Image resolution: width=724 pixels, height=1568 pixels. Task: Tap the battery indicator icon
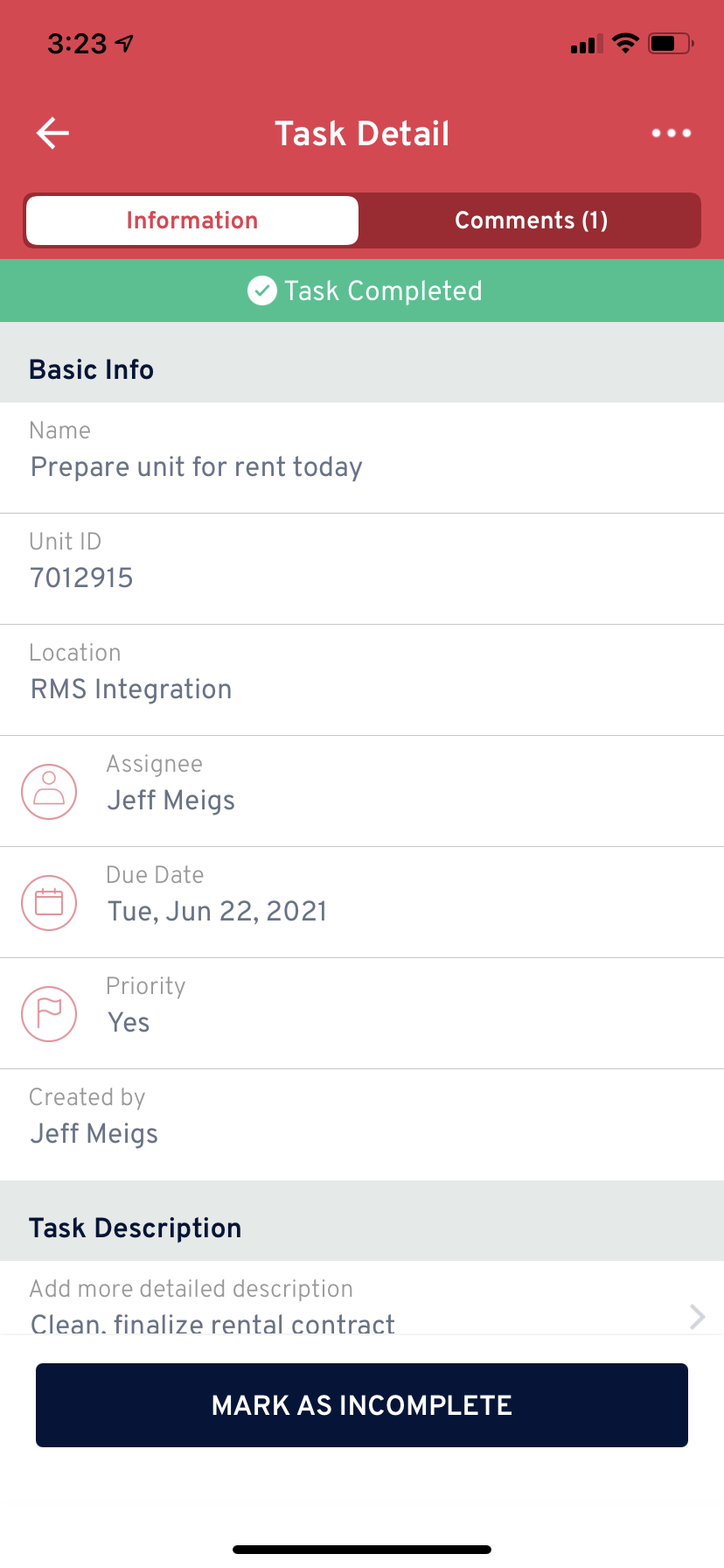(671, 43)
